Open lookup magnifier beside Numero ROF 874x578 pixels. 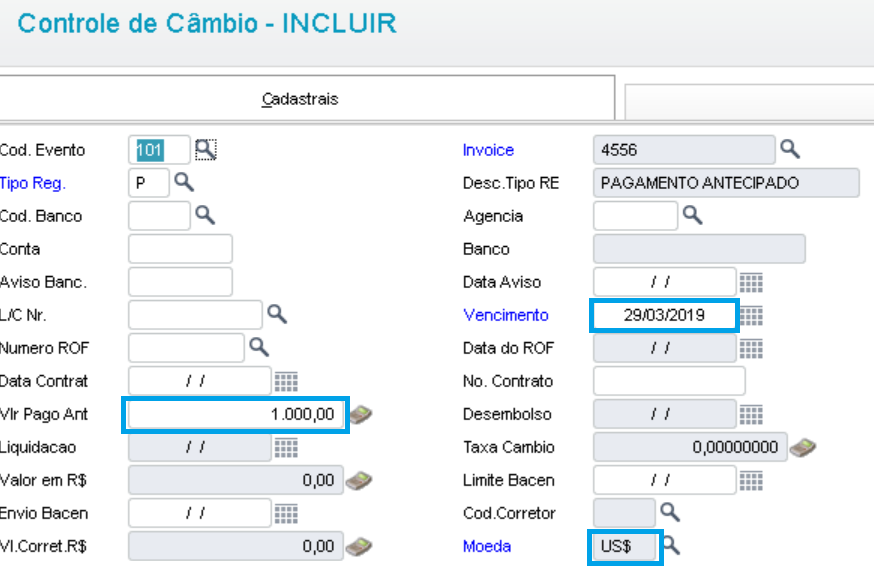click(259, 347)
